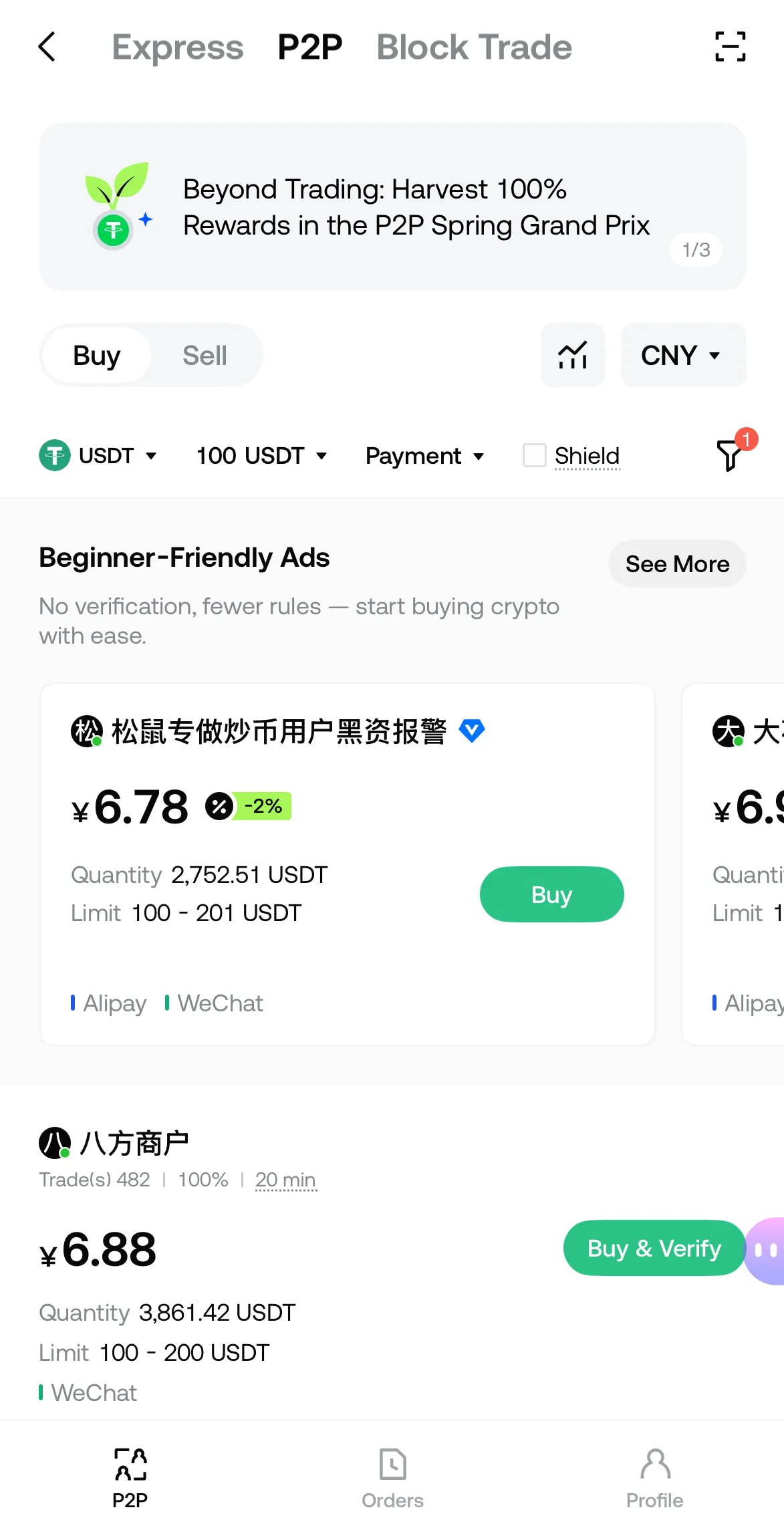Open the filter funnel icon
The height and width of the screenshot is (1540, 784).
pyautogui.click(x=730, y=455)
